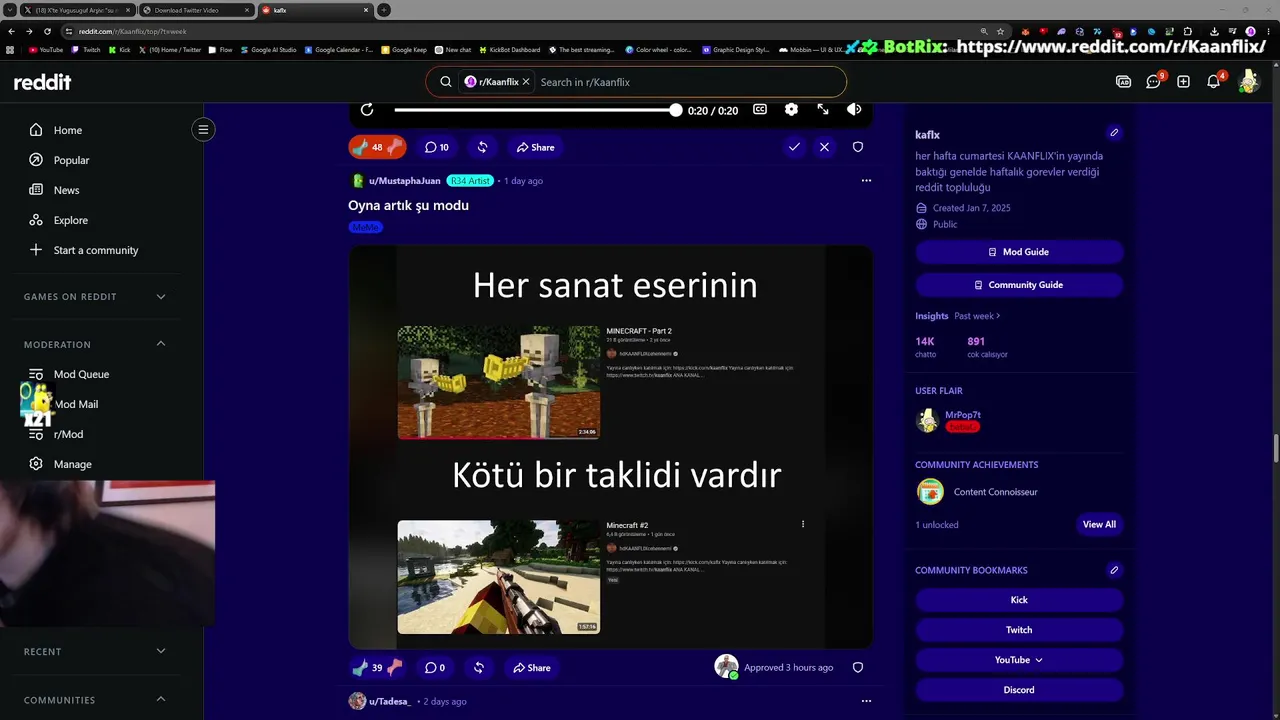Image resolution: width=1280 pixels, height=720 pixels.
Task: Downvote the post with 39 points
Action: coord(395,667)
